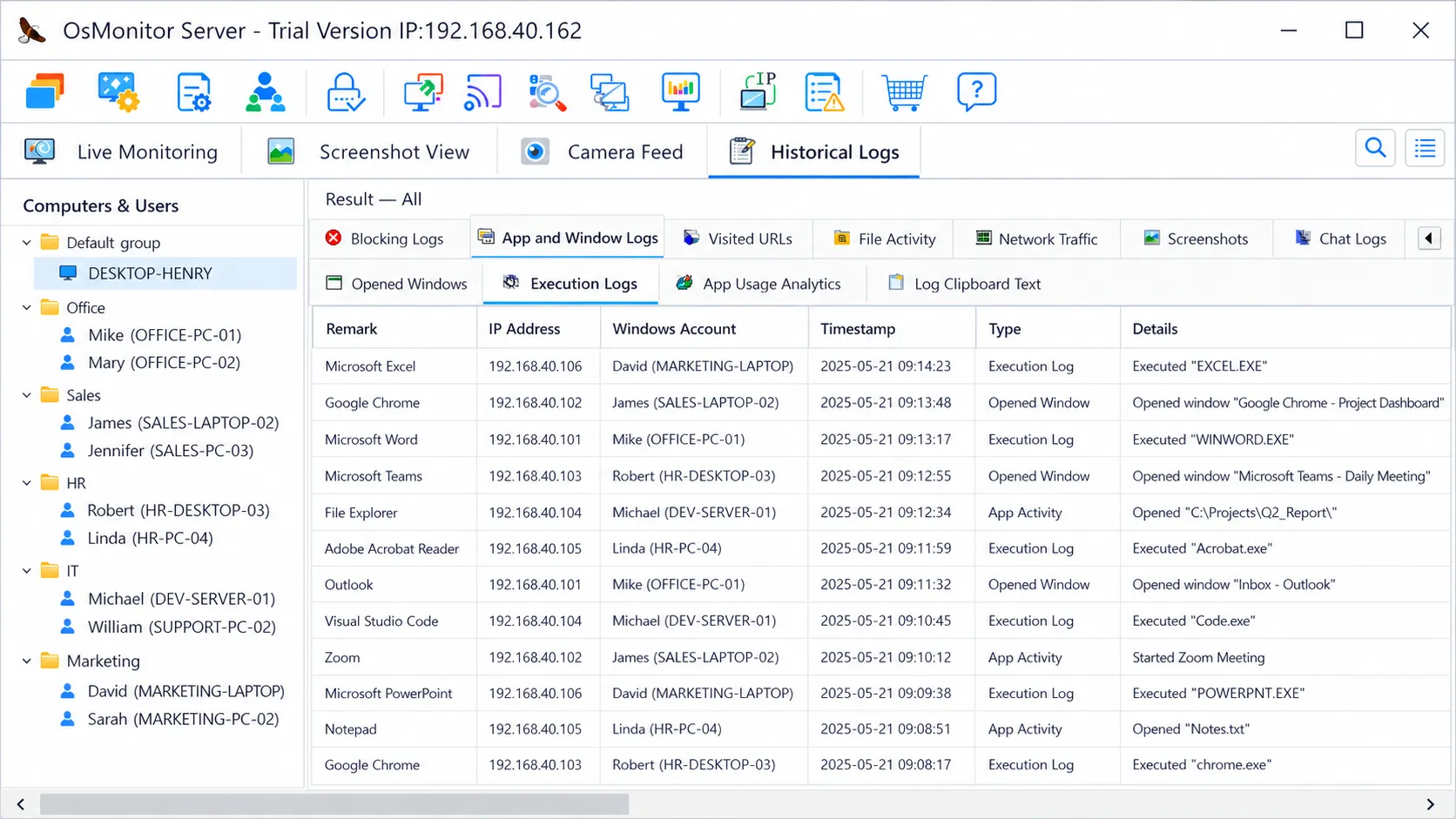Open the Log Clipboard Text sub-tab
The width and height of the screenshot is (1456, 819).
(964, 284)
